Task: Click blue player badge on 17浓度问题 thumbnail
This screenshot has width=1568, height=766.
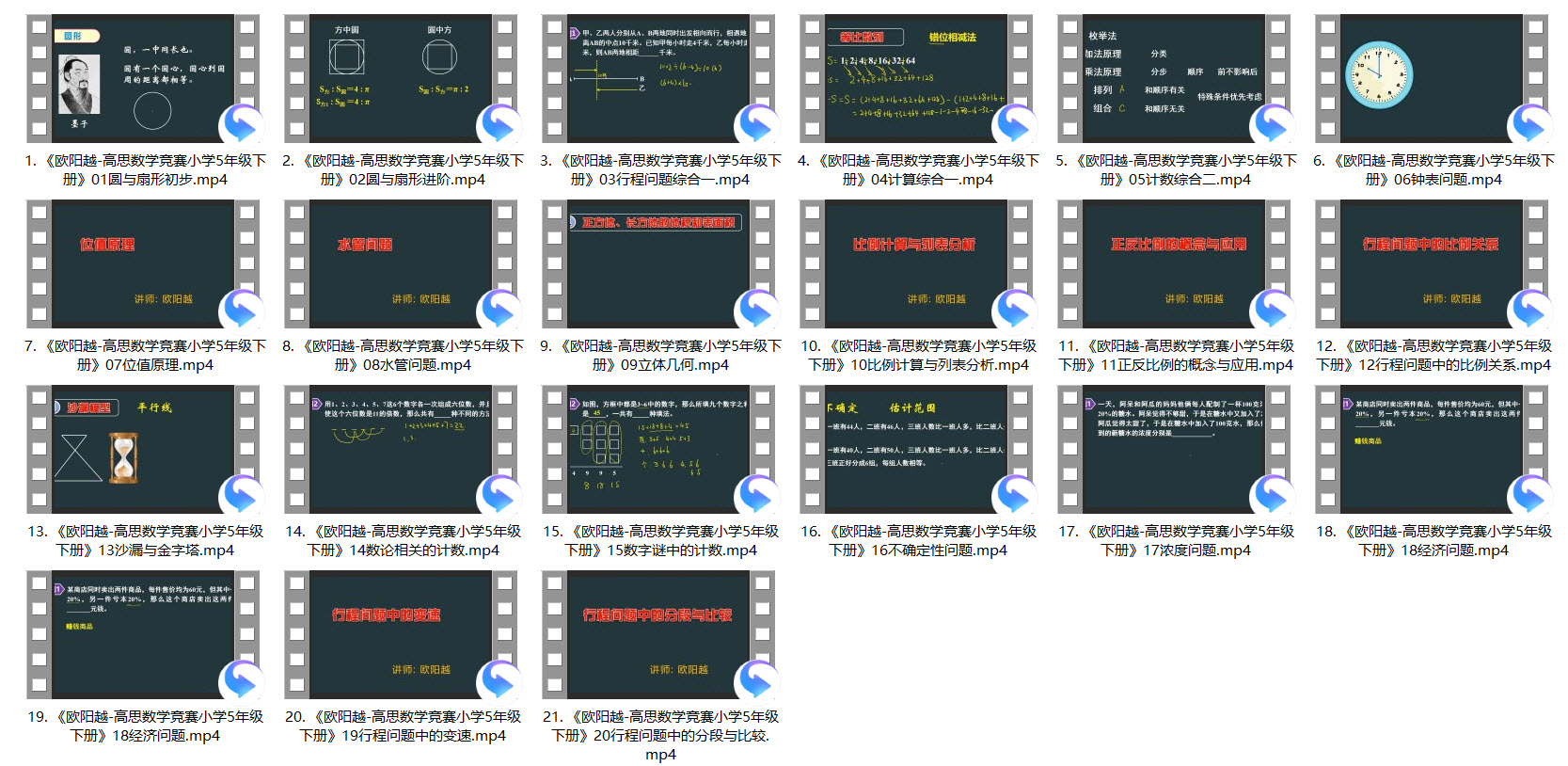Action: [x=1274, y=495]
